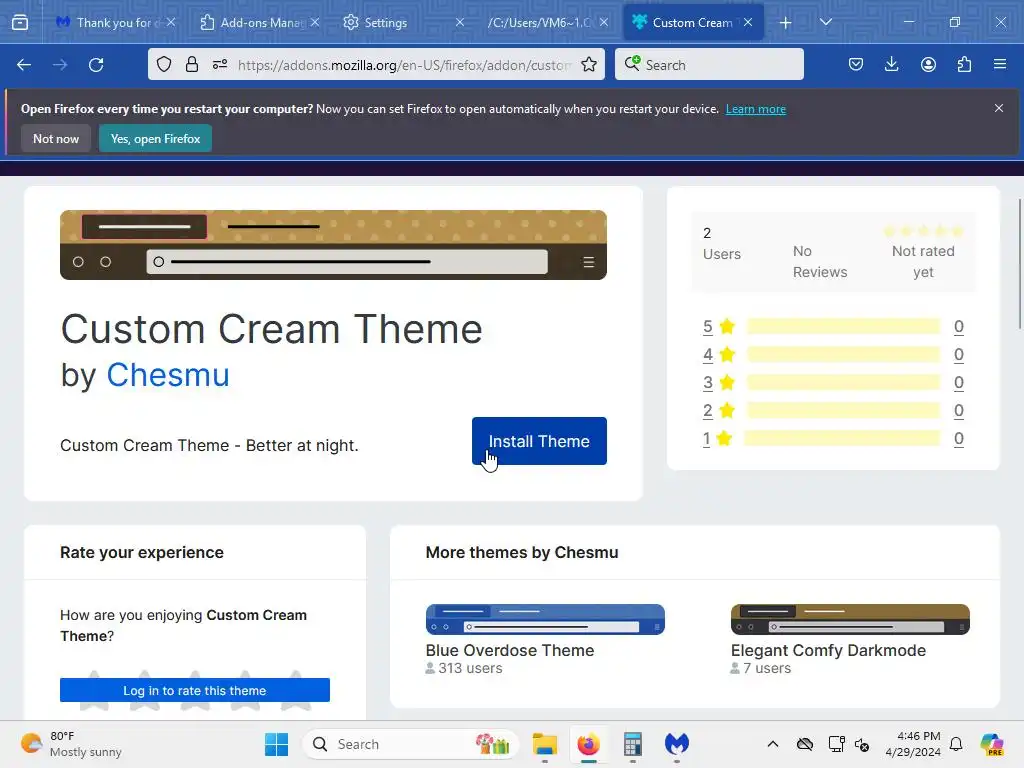The height and width of the screenshot is (768, 1024).
Task: Switch to the /C:/Users/VM6 file tab
Action: pos(549,22)
